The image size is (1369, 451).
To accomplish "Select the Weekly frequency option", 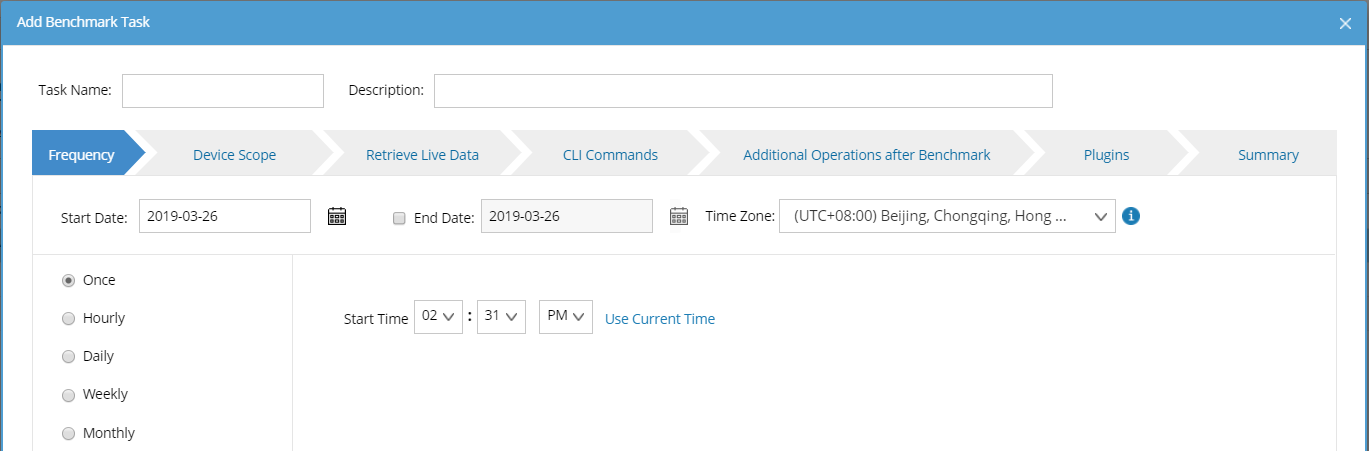I will click(x=69, y=395).
